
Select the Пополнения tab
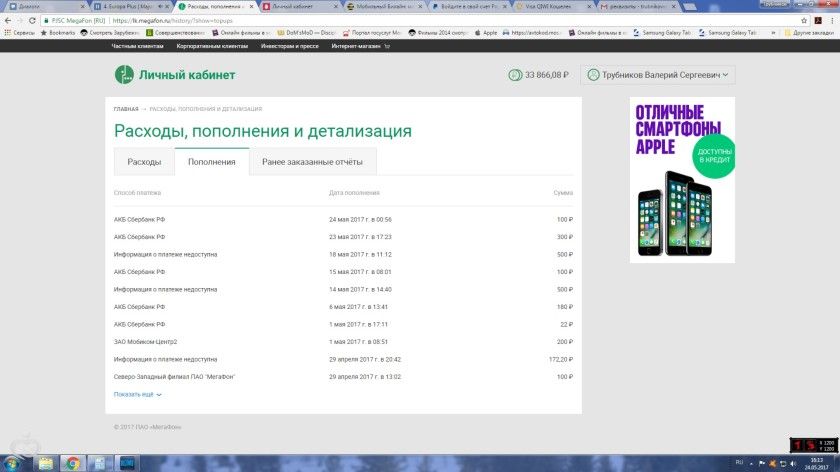click(x=211, y=161)
